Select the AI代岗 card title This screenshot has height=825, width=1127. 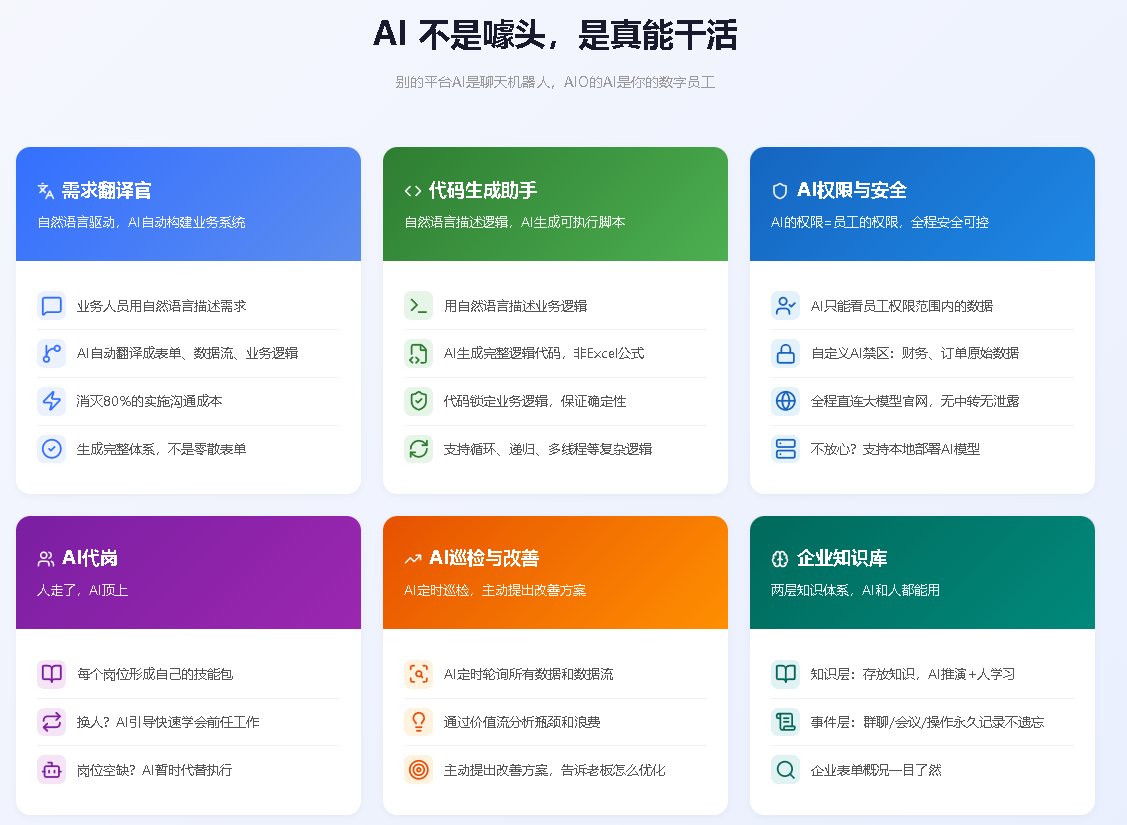coord(90,558)
